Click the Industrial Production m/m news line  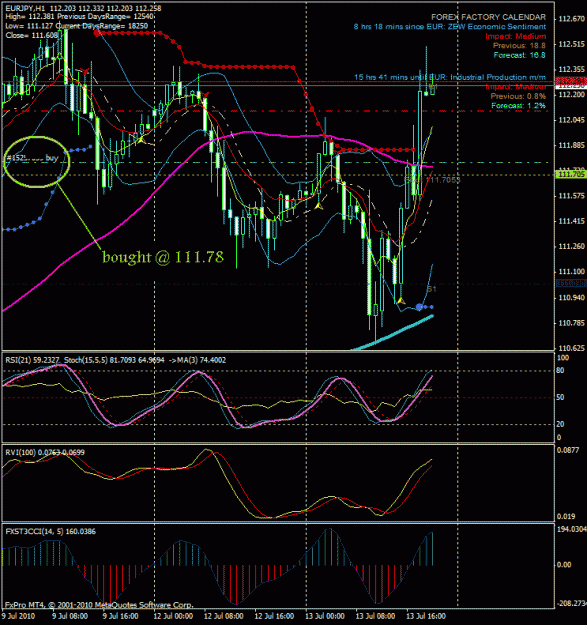point(450,77)
